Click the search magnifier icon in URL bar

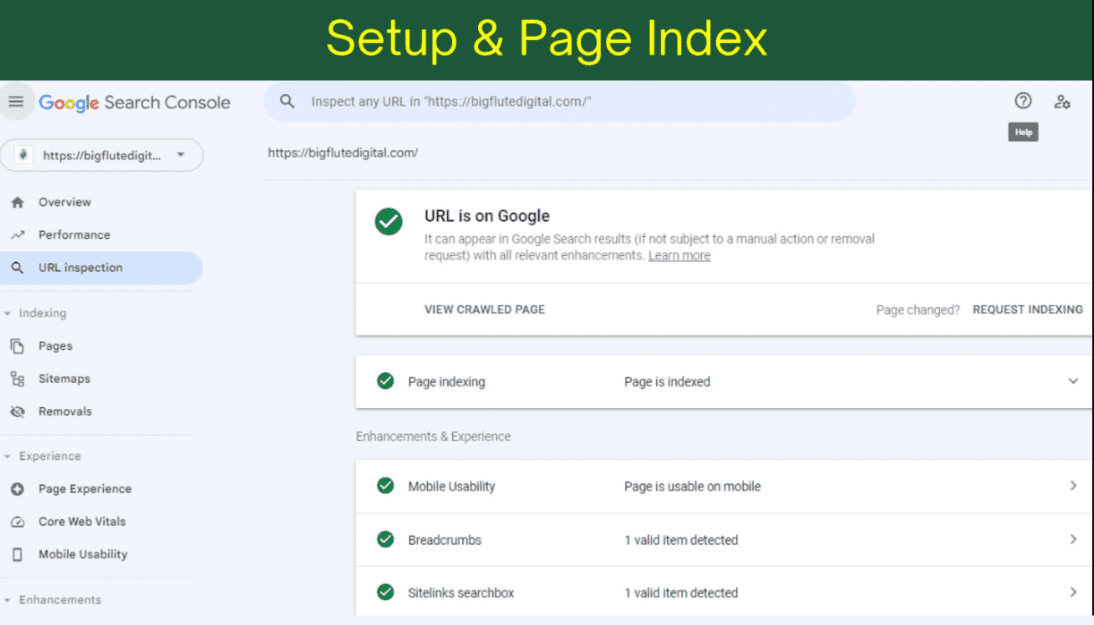pyautogui.click(x=287, y=102)
